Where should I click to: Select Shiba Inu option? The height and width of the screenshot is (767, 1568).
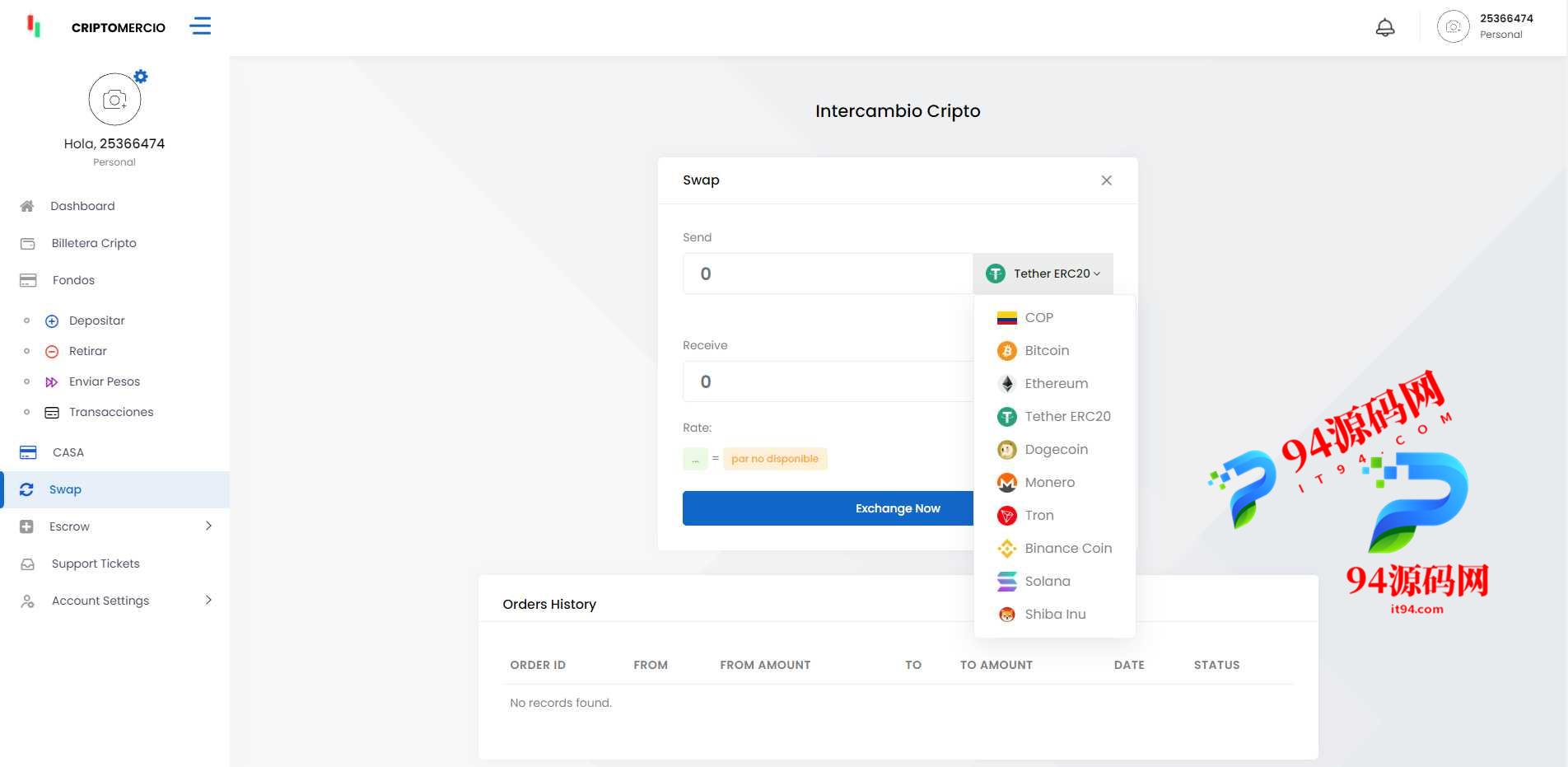[1055, 615]
